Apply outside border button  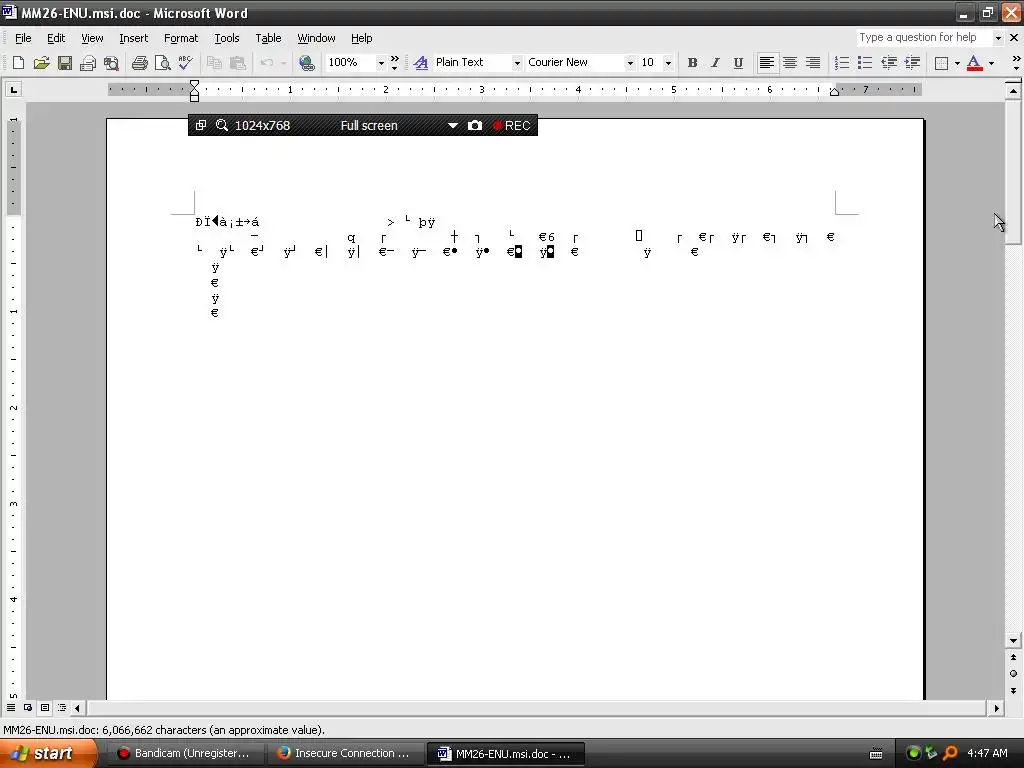click(x=942, y=63)
